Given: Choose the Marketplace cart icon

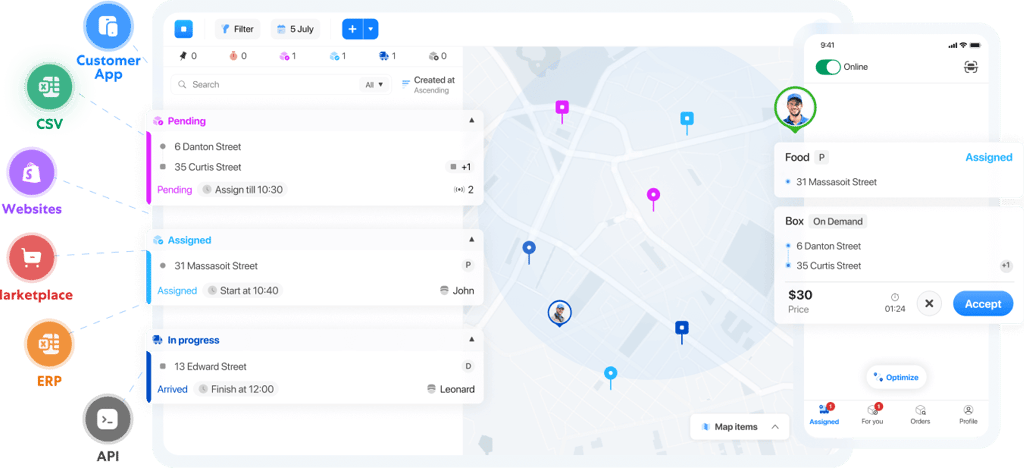Looking at the screenshot, I should point(31,258).
